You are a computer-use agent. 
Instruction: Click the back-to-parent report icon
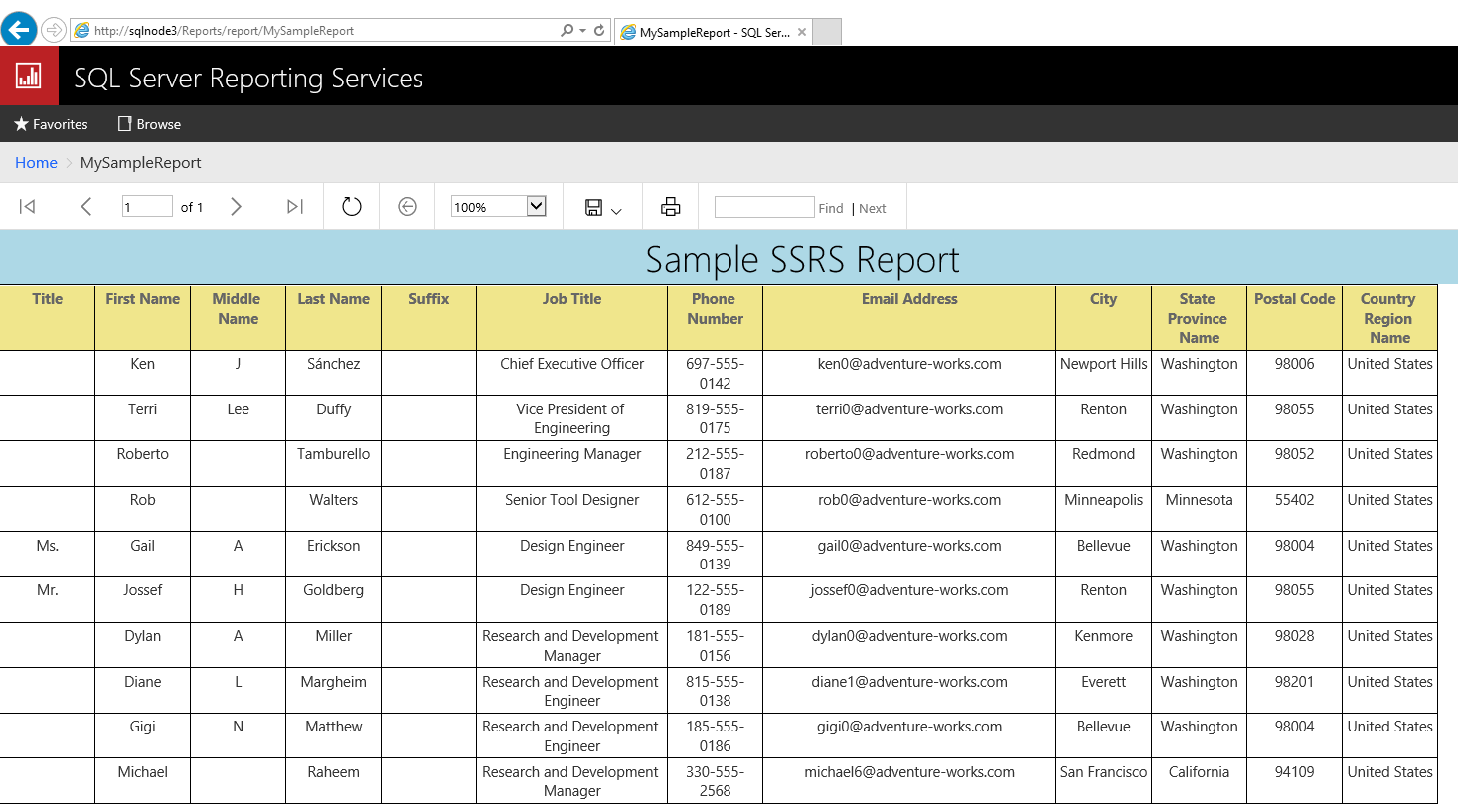click(407, 207)
